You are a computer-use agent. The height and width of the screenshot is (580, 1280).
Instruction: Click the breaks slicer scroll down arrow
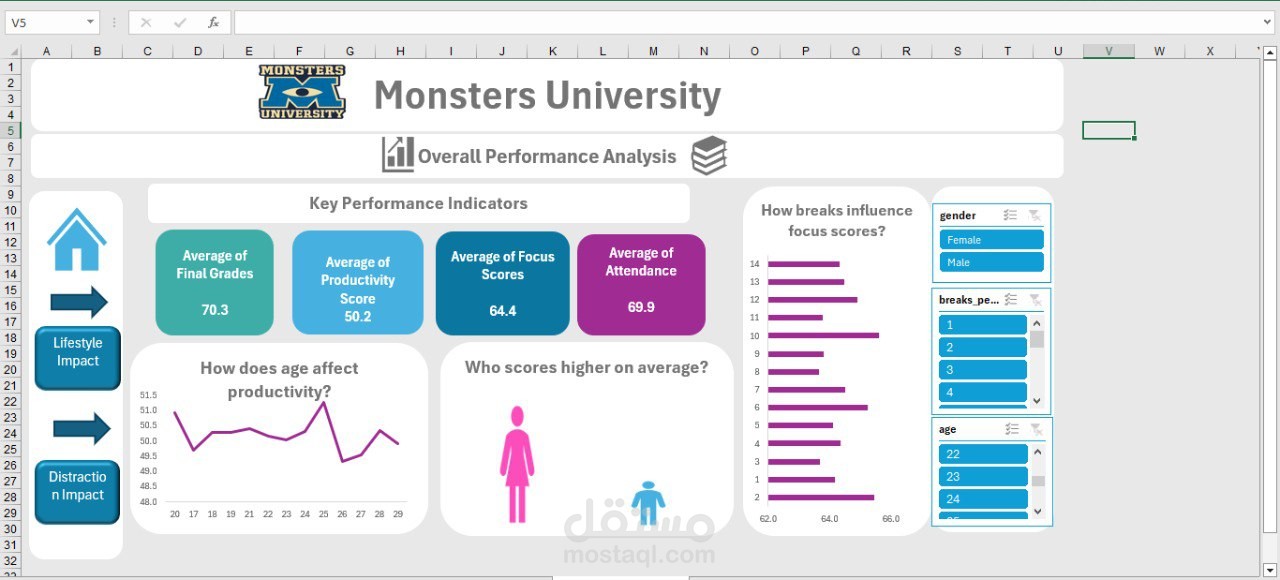[x=1037, y=401]
